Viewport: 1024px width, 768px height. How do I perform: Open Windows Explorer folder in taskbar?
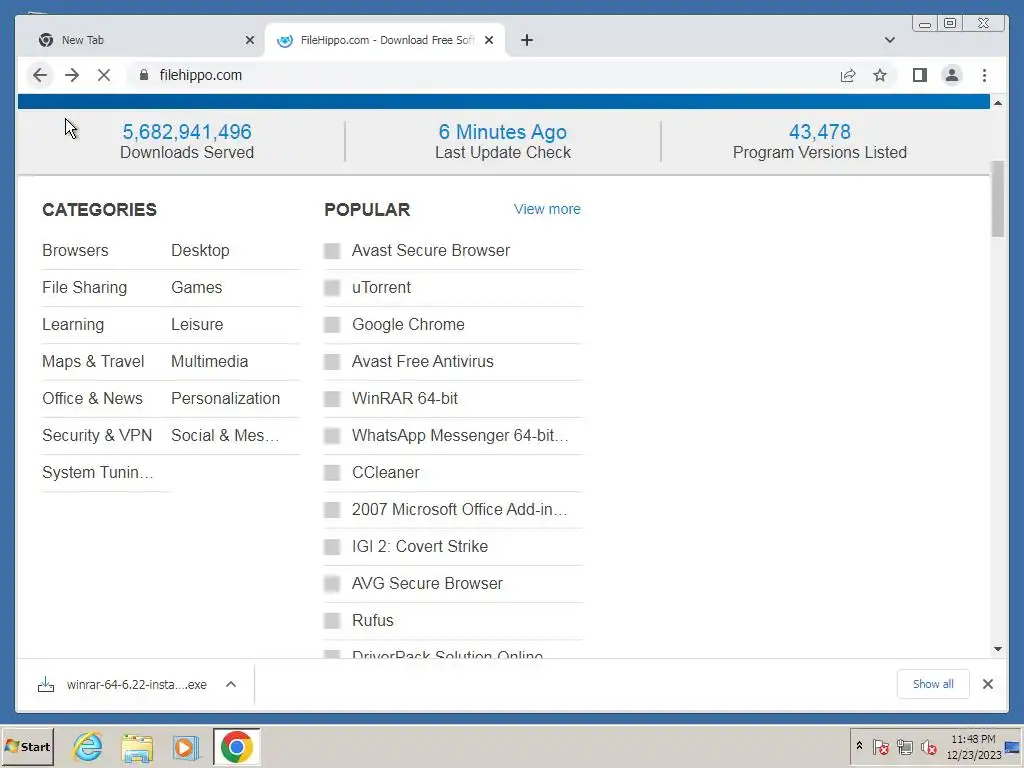[137, 748]
